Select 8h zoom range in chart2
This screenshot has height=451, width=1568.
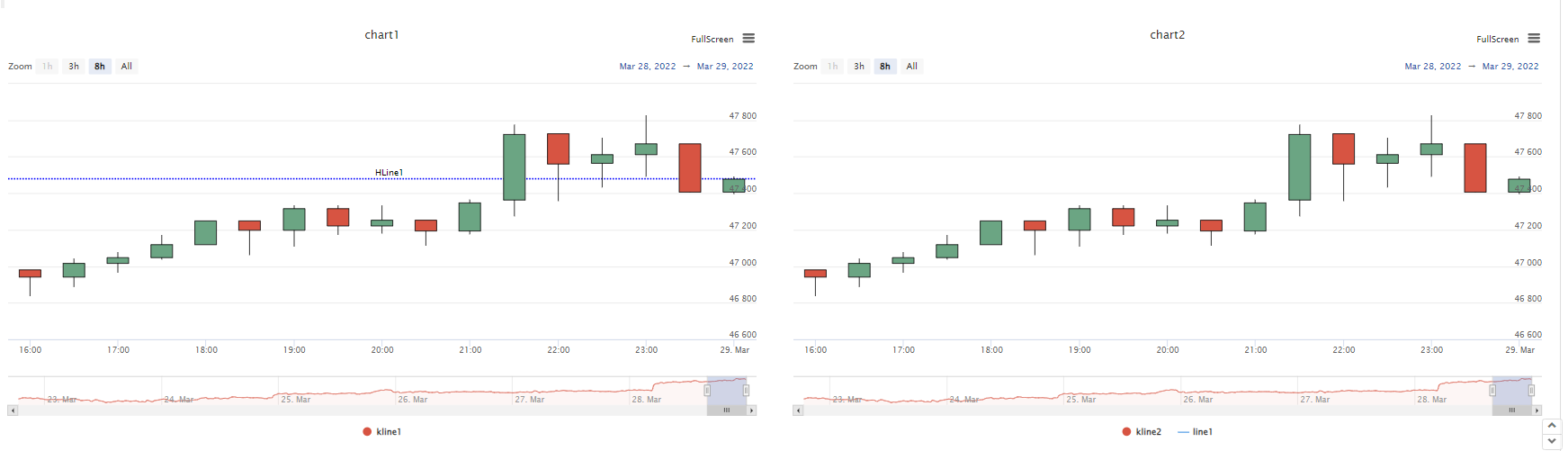885,67
